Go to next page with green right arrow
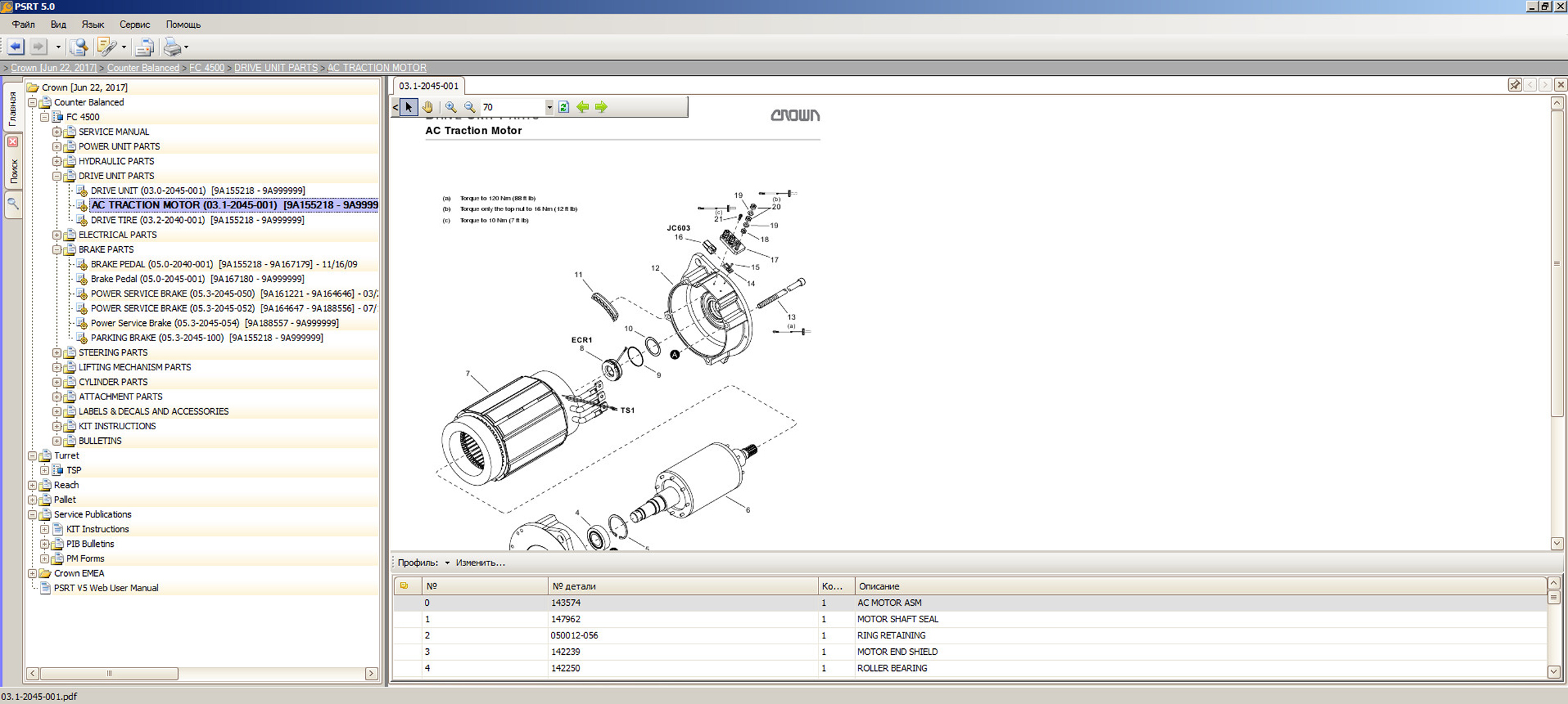This screenshot has height=704, width=1568. [601, 107]
